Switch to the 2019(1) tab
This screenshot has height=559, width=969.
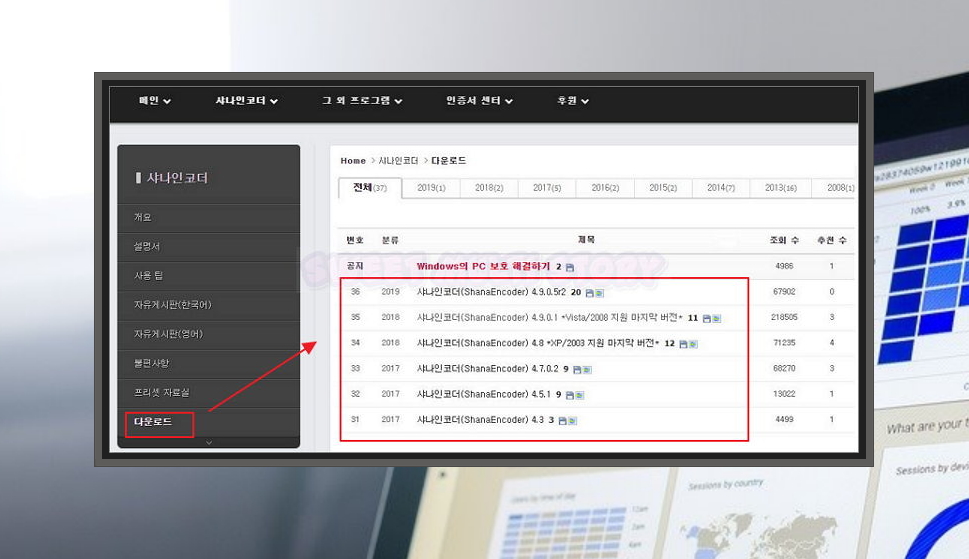431,188
